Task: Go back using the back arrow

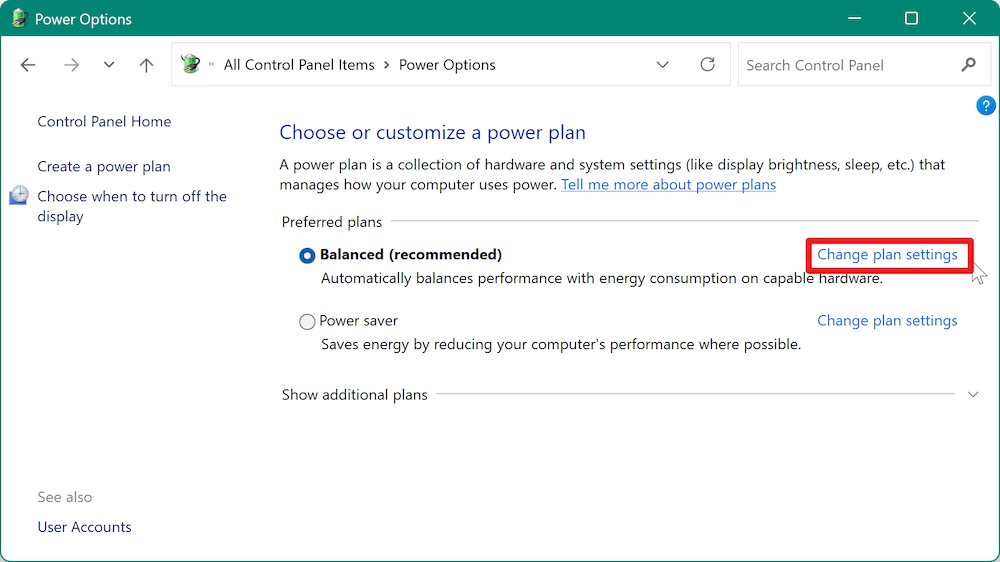Action: 28,65
